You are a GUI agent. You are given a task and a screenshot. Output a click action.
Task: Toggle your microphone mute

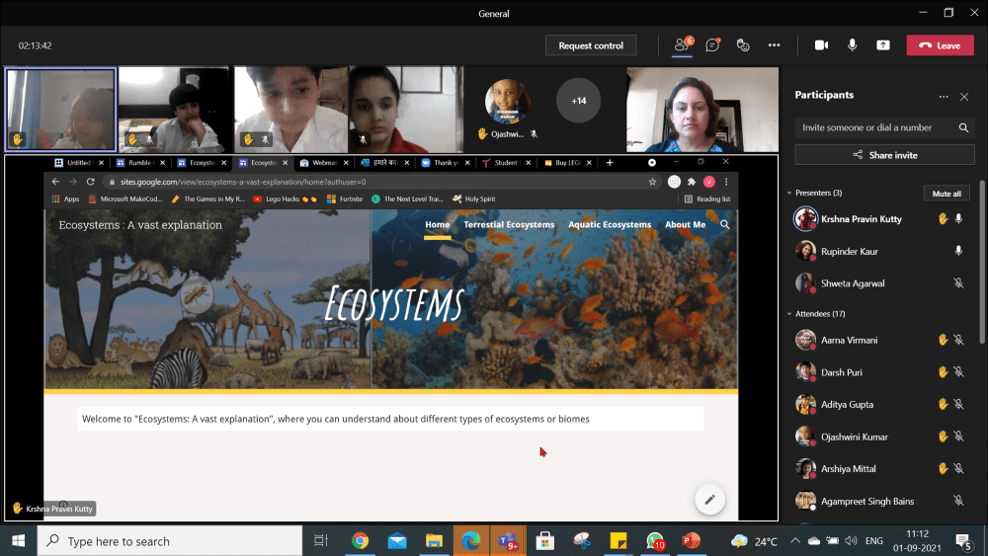pyautogui.click(x=852, y=45)
